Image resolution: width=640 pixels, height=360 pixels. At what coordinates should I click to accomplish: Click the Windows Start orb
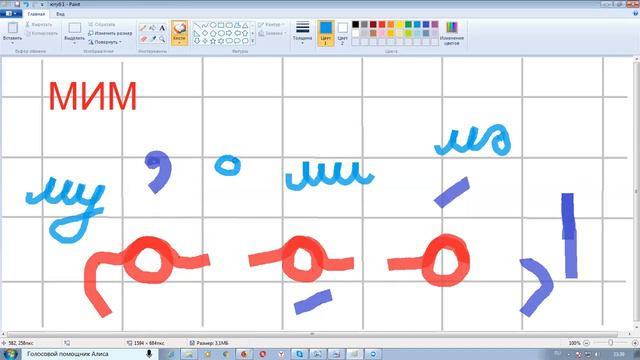click(x=10, y=354)
